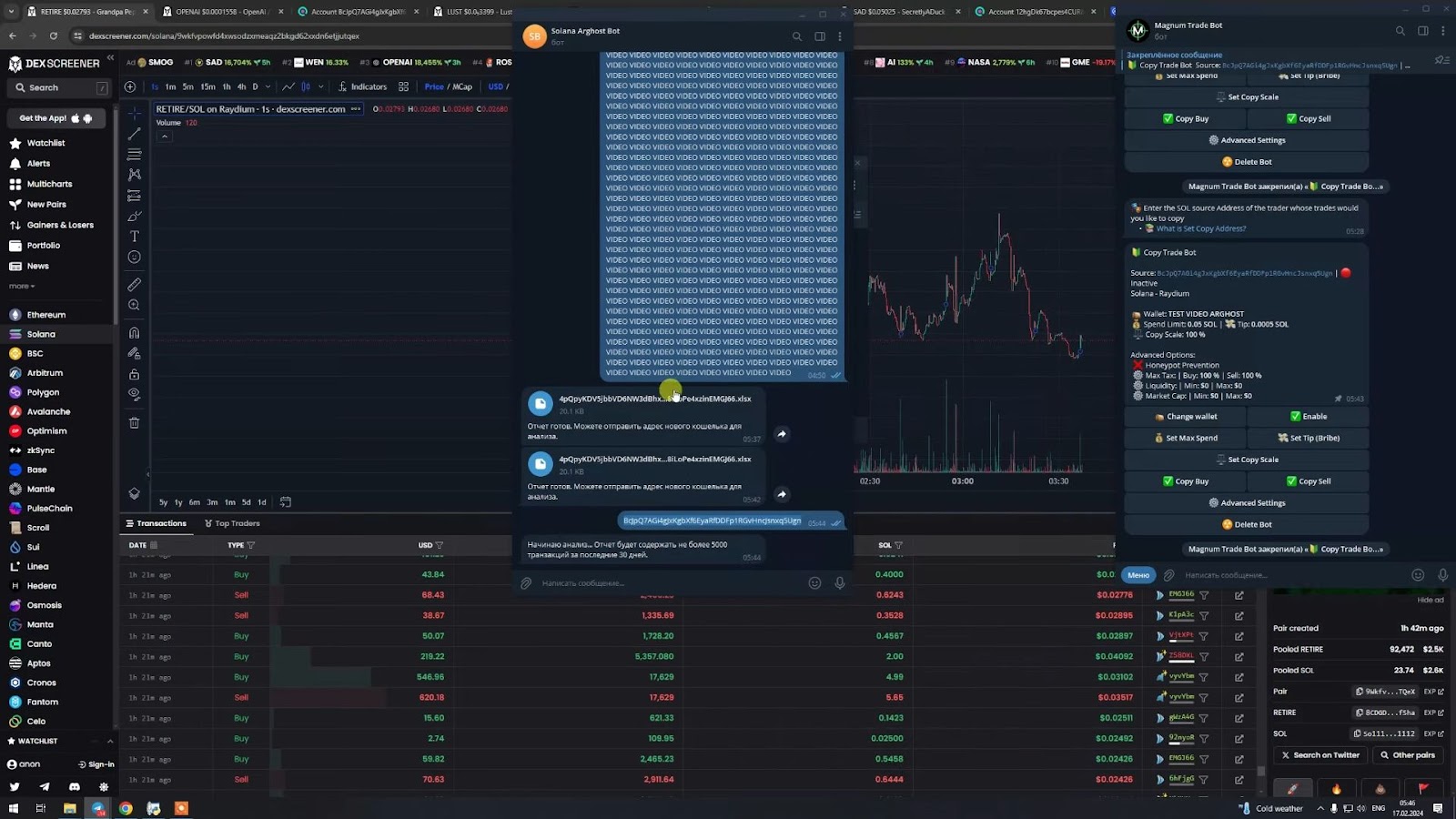Toggle the Copy Buy checkbox button
1456x819 pixels.
pyautogui.click(x=1186, y=481)
